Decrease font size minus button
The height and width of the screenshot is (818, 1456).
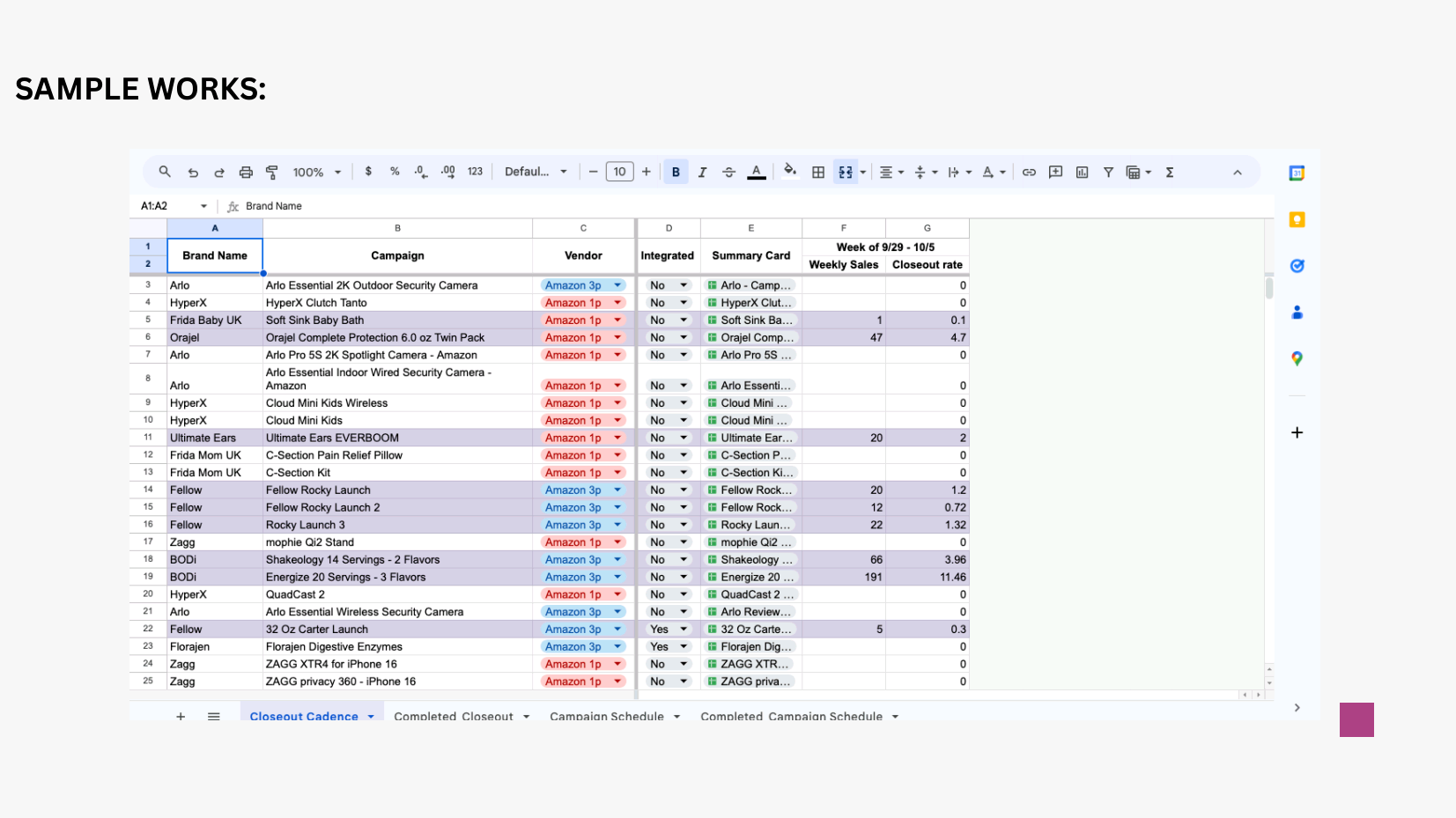(593, 172)
